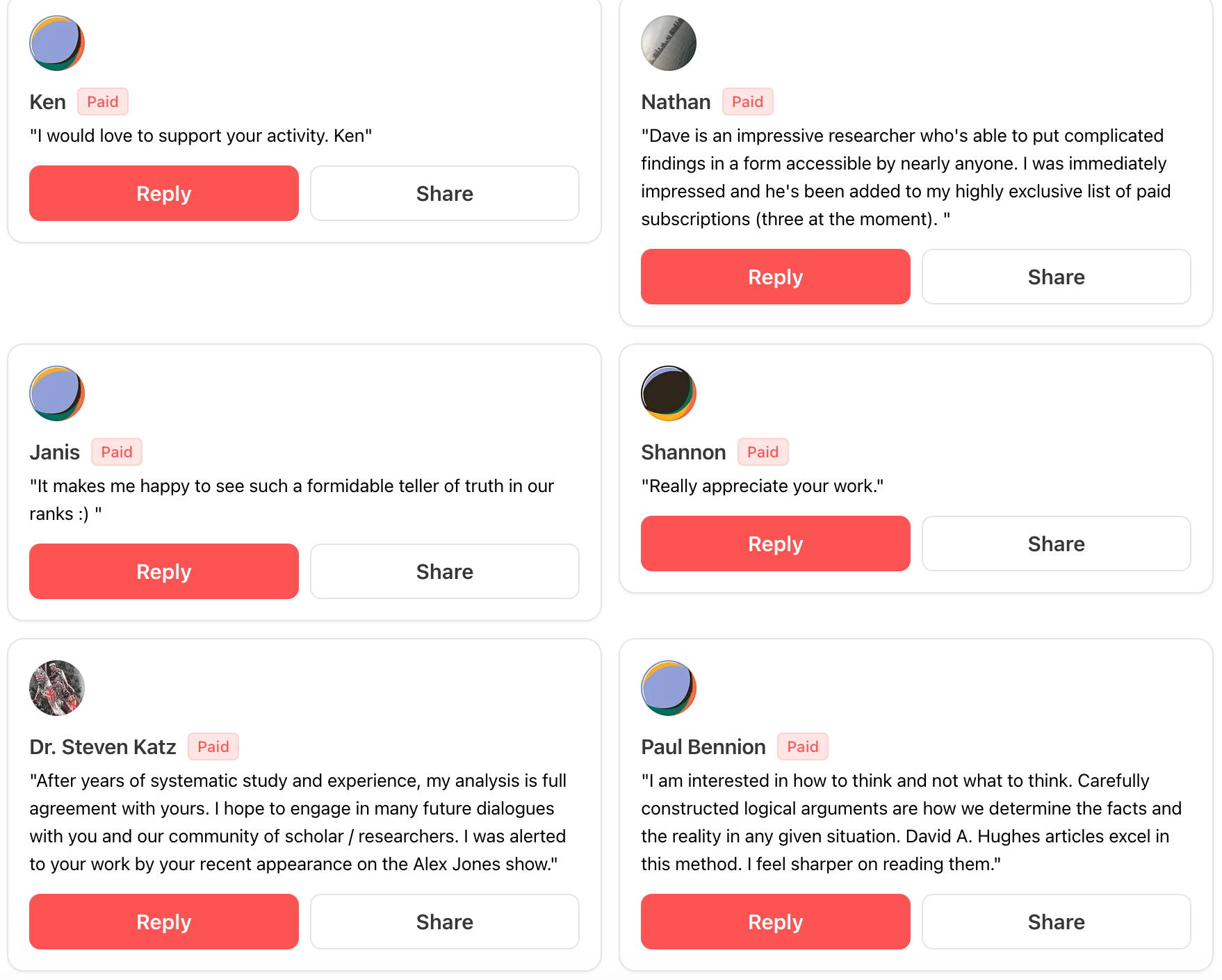This screenshot has width=1222, height=980.
Task: Reply to Shannon's comment
Action: click(x=776, y=544)
